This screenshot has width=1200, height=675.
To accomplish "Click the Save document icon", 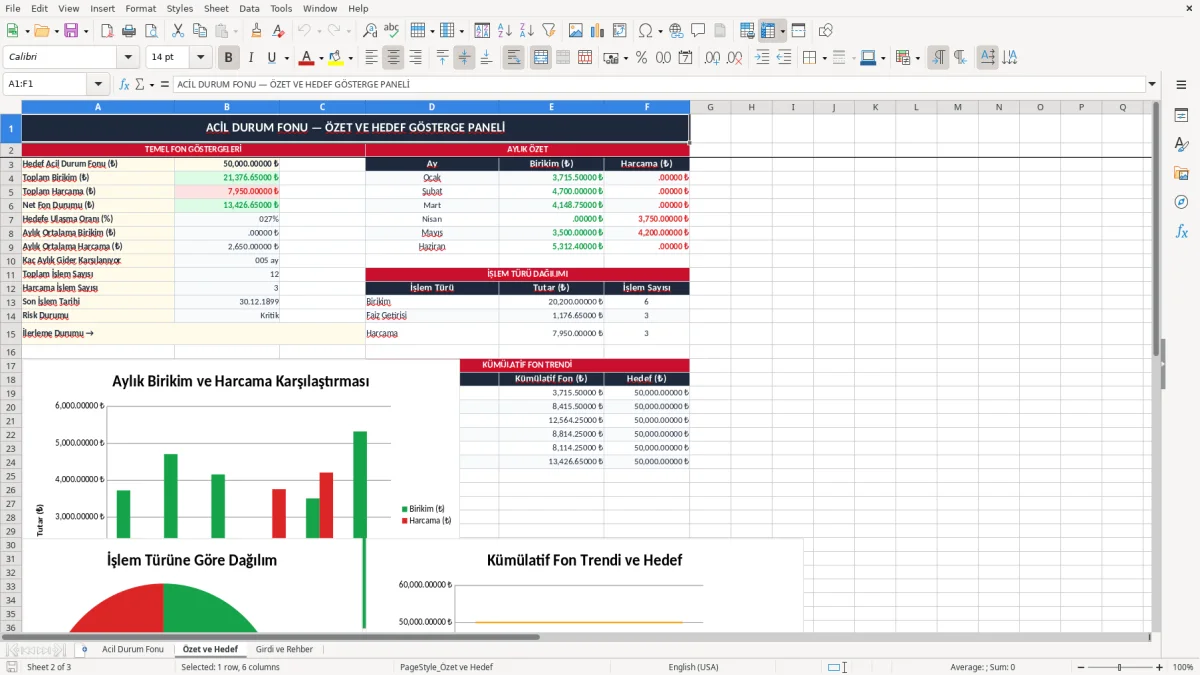I will pyautogui.click(x=71, y=31).
